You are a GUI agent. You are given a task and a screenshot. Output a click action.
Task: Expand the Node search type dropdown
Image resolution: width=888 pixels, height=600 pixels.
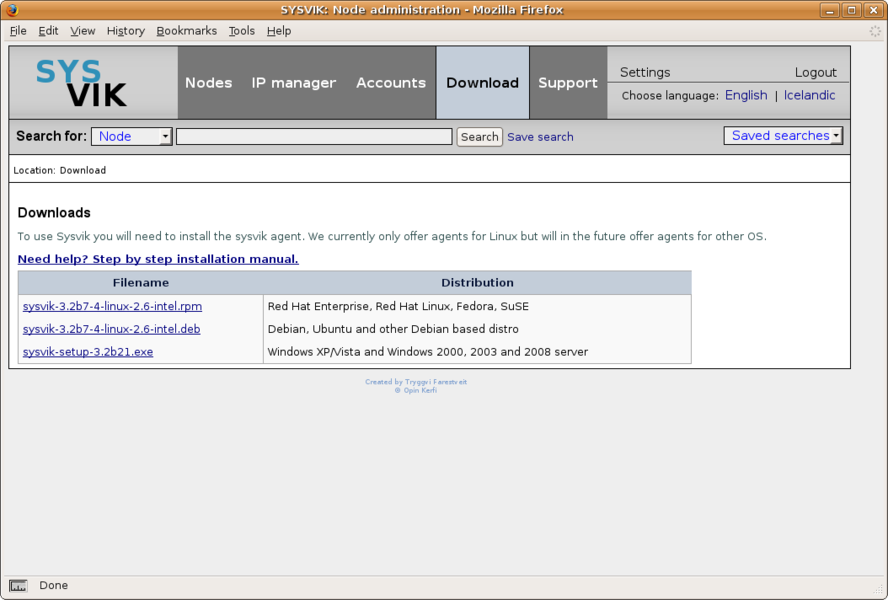point(132,137)
